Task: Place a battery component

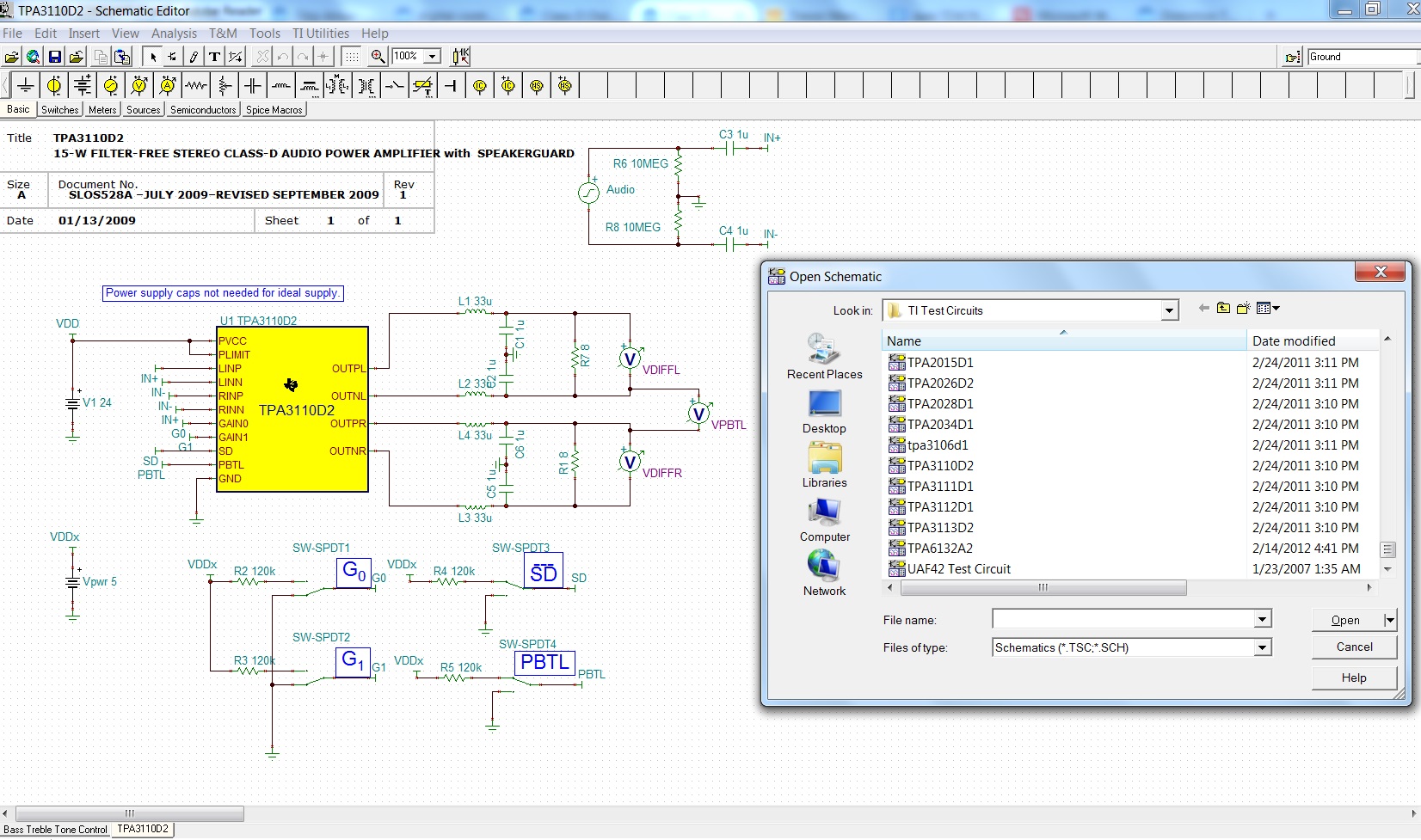Action: [x=83, y=85]
